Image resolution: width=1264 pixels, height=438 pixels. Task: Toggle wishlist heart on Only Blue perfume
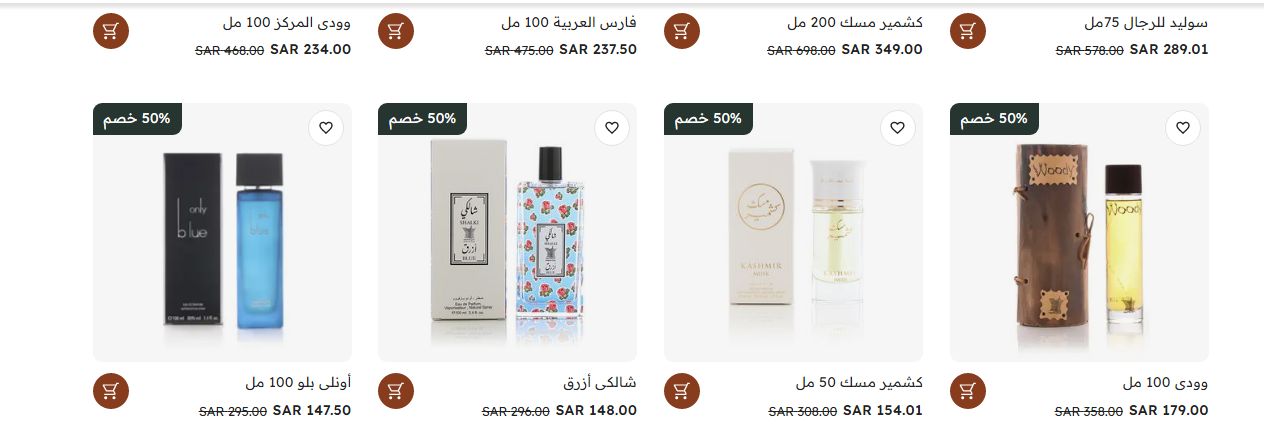(326, 128)
